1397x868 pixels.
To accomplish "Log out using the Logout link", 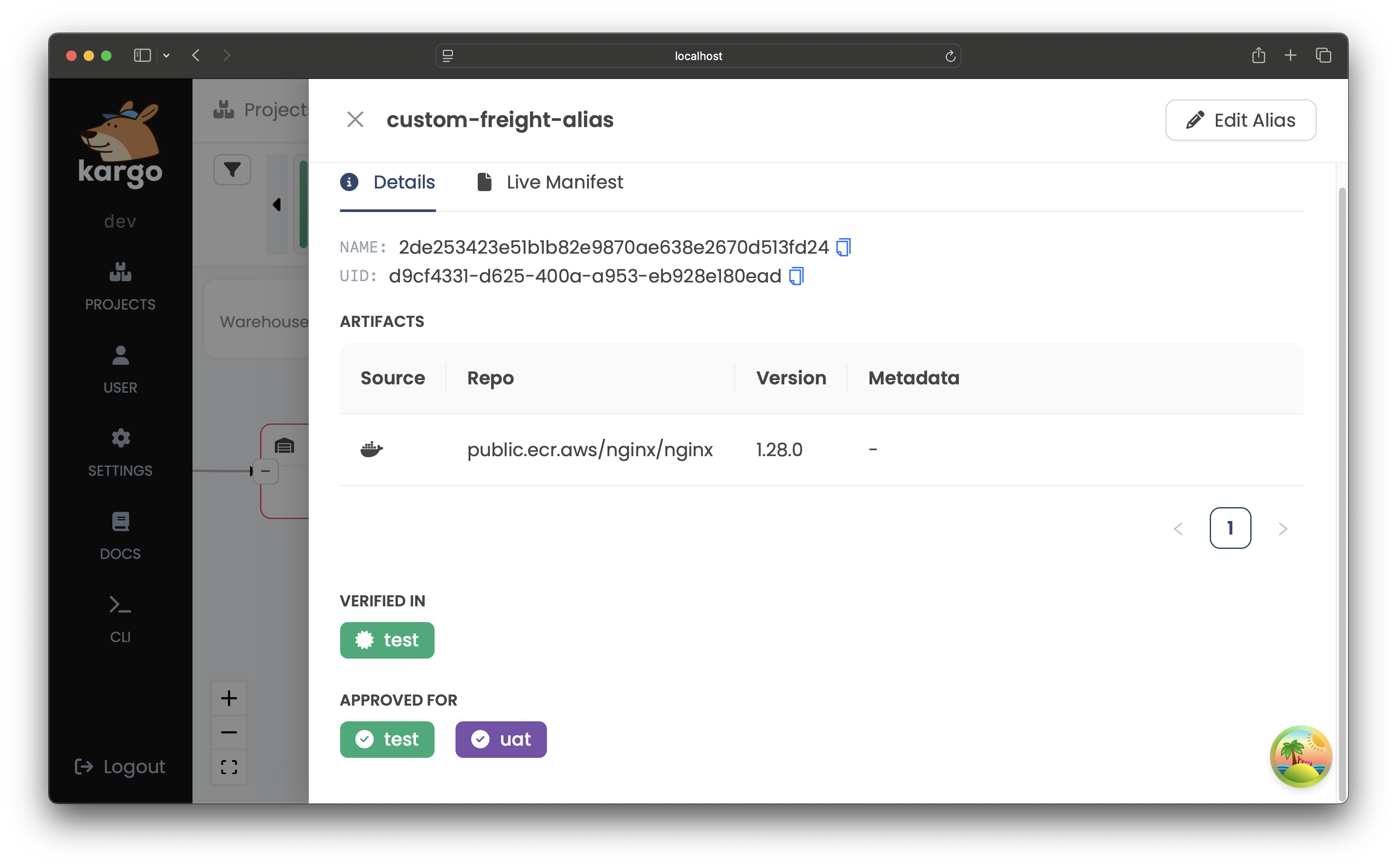I will click(x=120, y=767).
